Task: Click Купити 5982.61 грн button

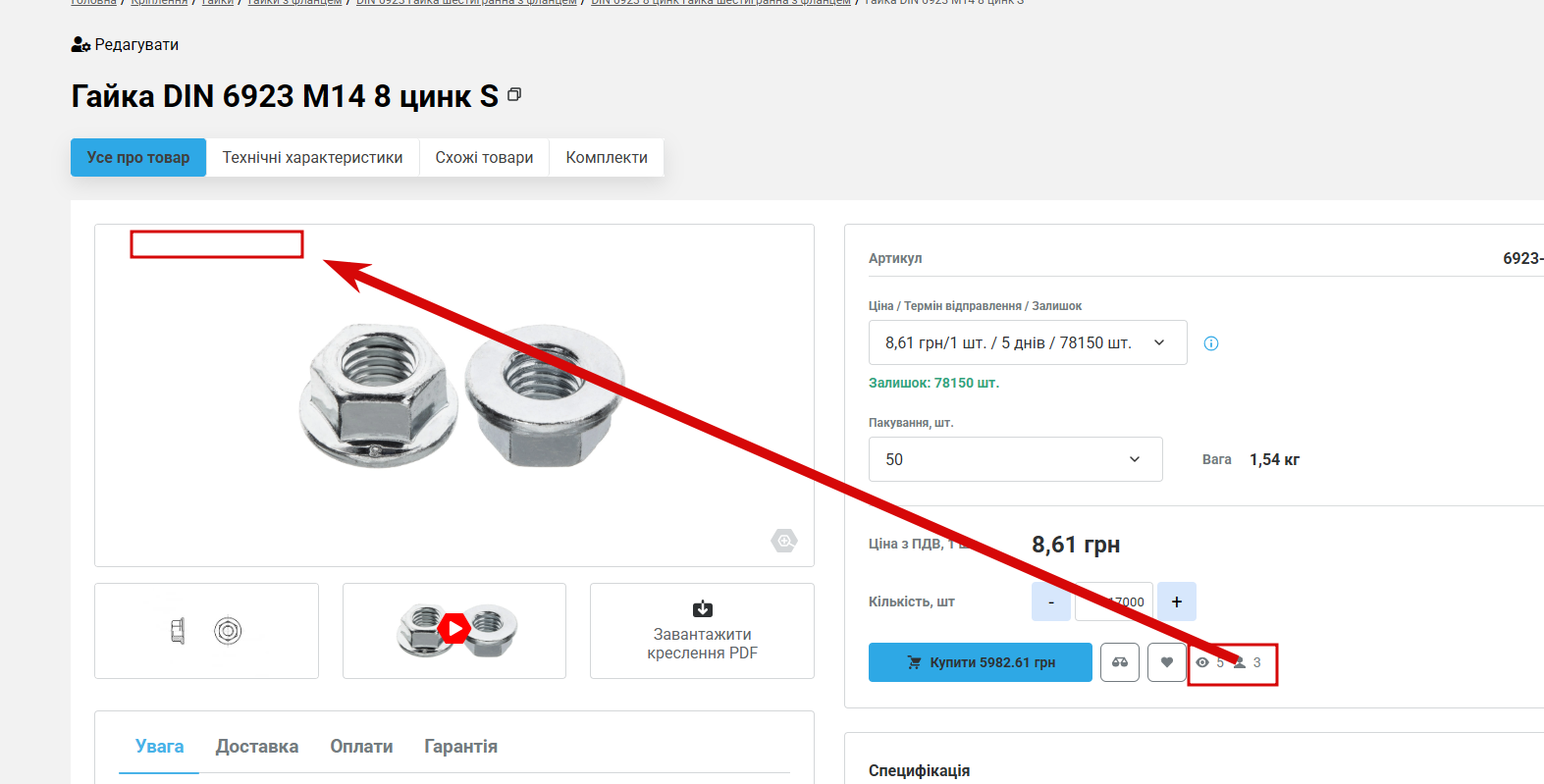Action: click(981, 662)
